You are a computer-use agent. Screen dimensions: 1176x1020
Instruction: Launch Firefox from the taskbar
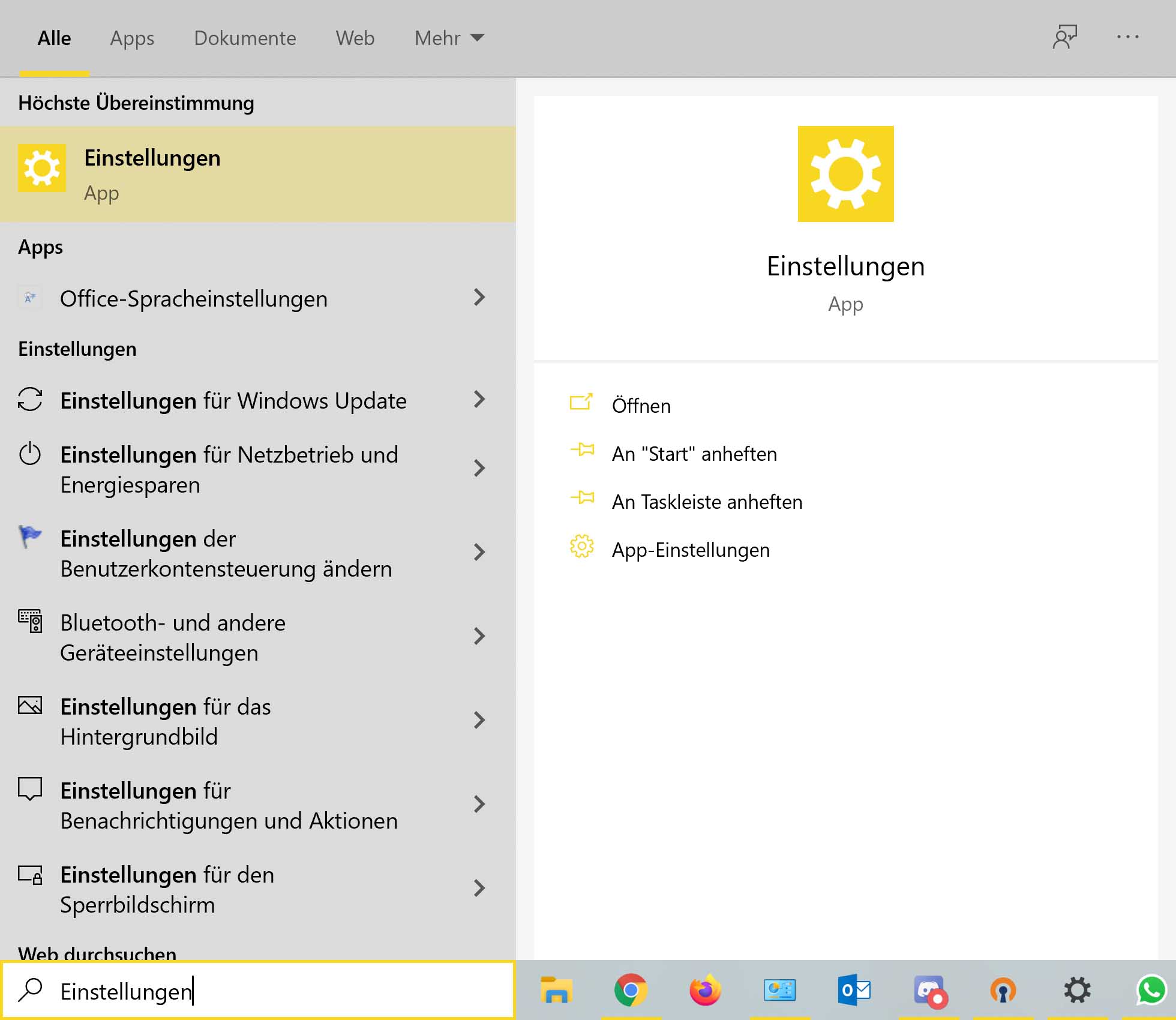coord(705,990)
